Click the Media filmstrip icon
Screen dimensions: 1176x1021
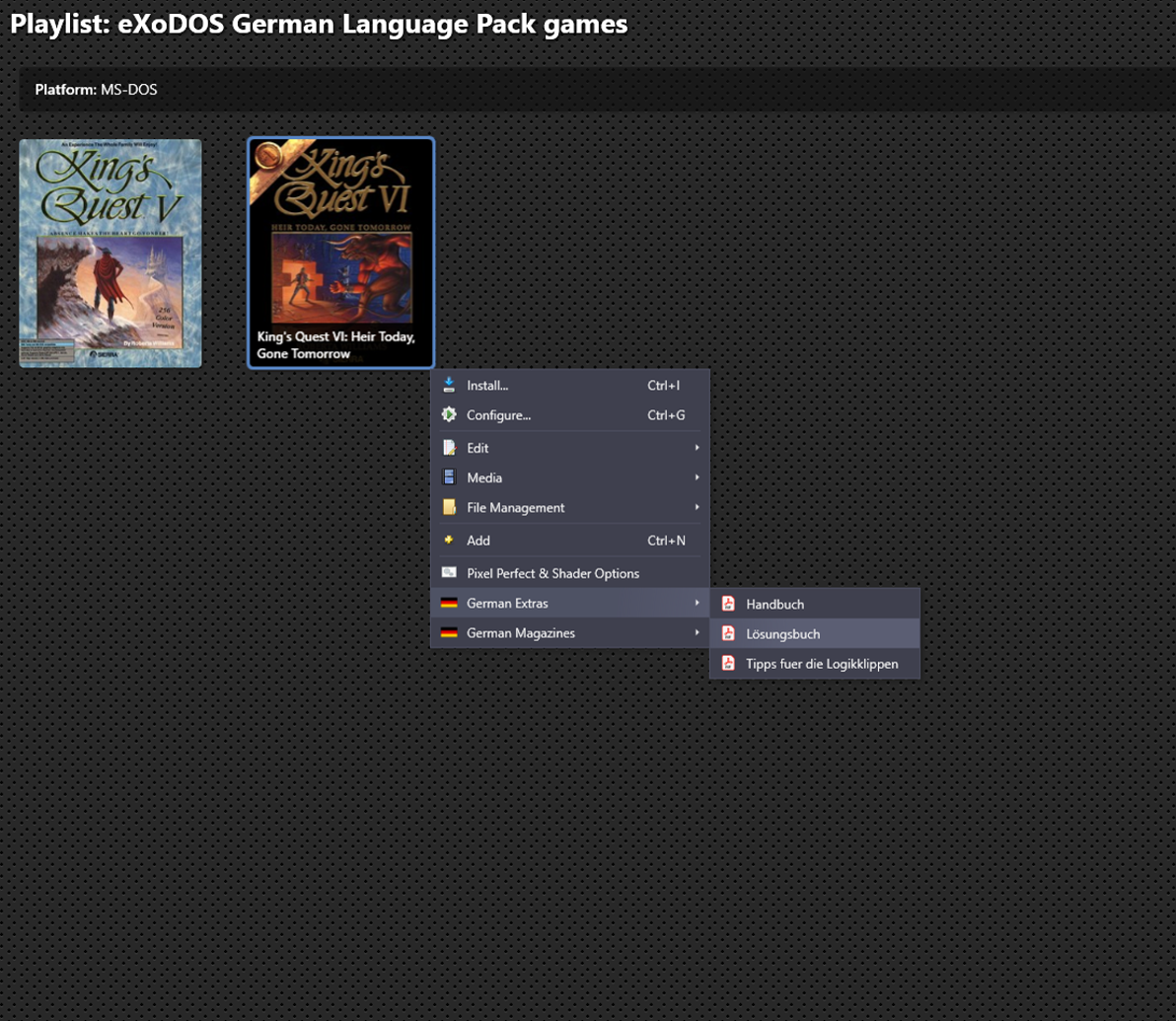449,477
